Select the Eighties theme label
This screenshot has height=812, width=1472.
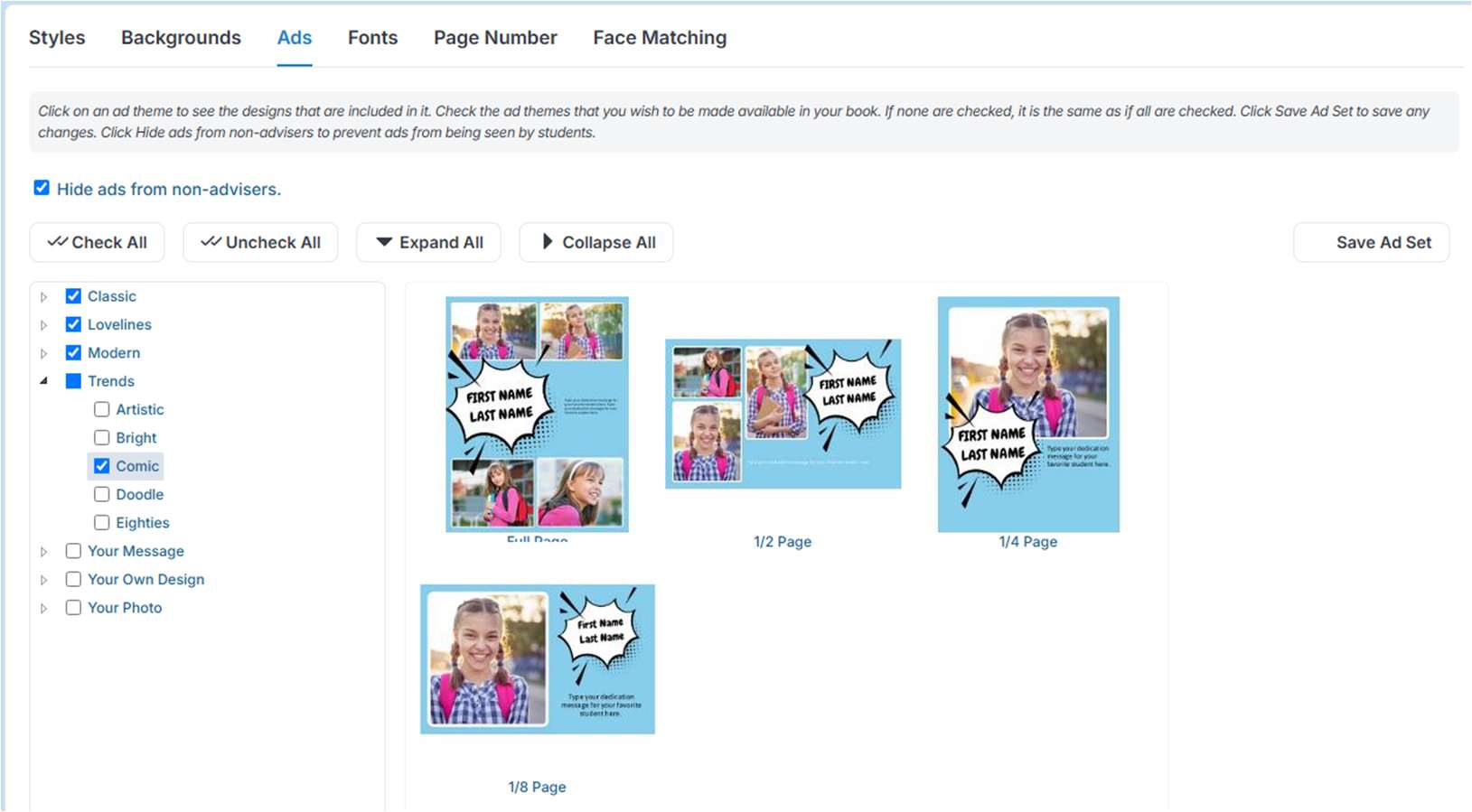tap(143, 522)
